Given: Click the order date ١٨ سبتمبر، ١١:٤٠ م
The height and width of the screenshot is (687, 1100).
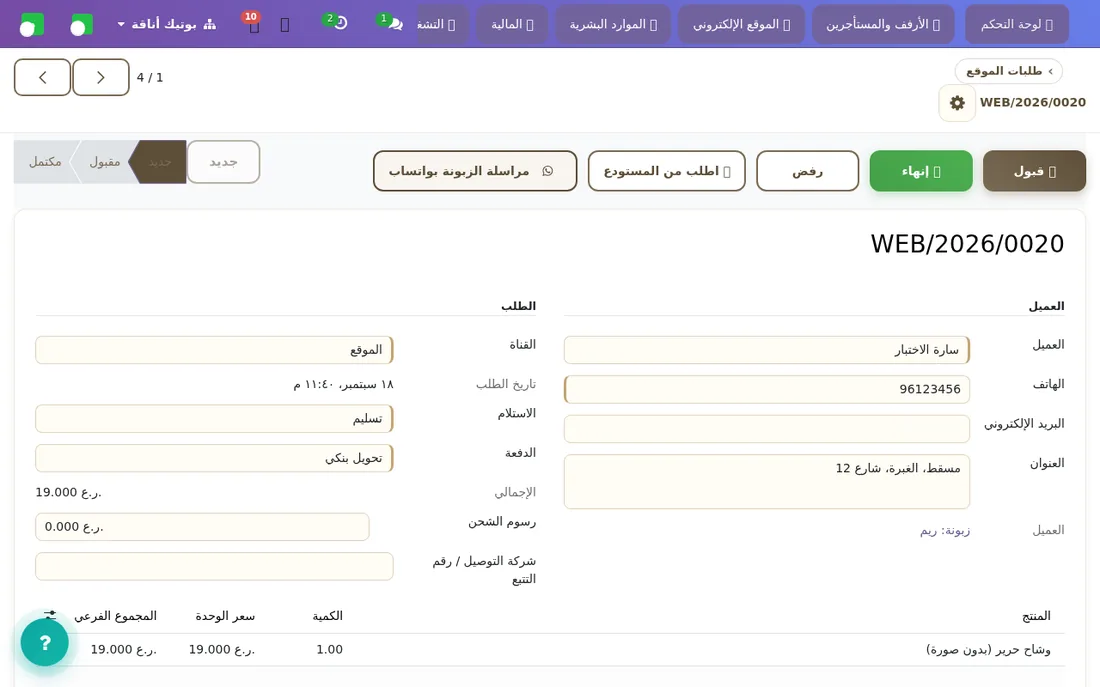Looking at the screenshot, I should click(x=344, y=385).
